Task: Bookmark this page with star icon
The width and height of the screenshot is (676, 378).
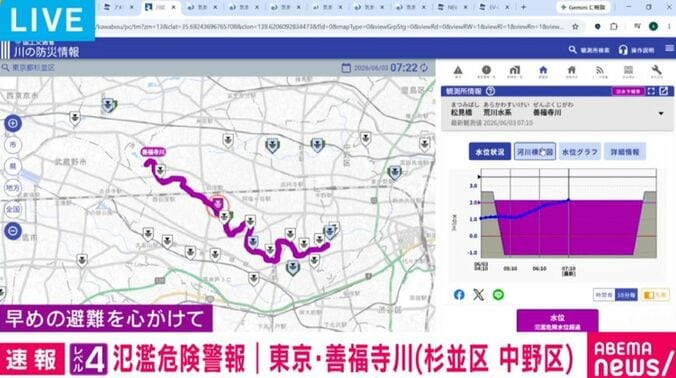Action: 575,27
